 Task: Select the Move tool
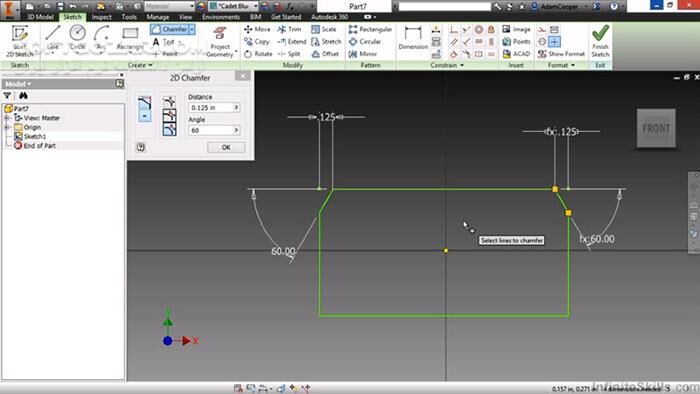tap(257, 29)
